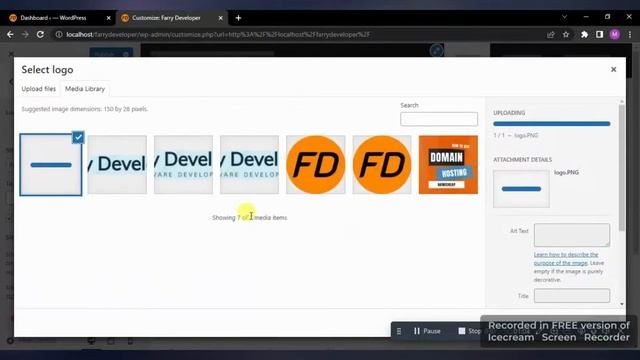Click the address bar URL

pyautogui.click(x=218, y=35)
